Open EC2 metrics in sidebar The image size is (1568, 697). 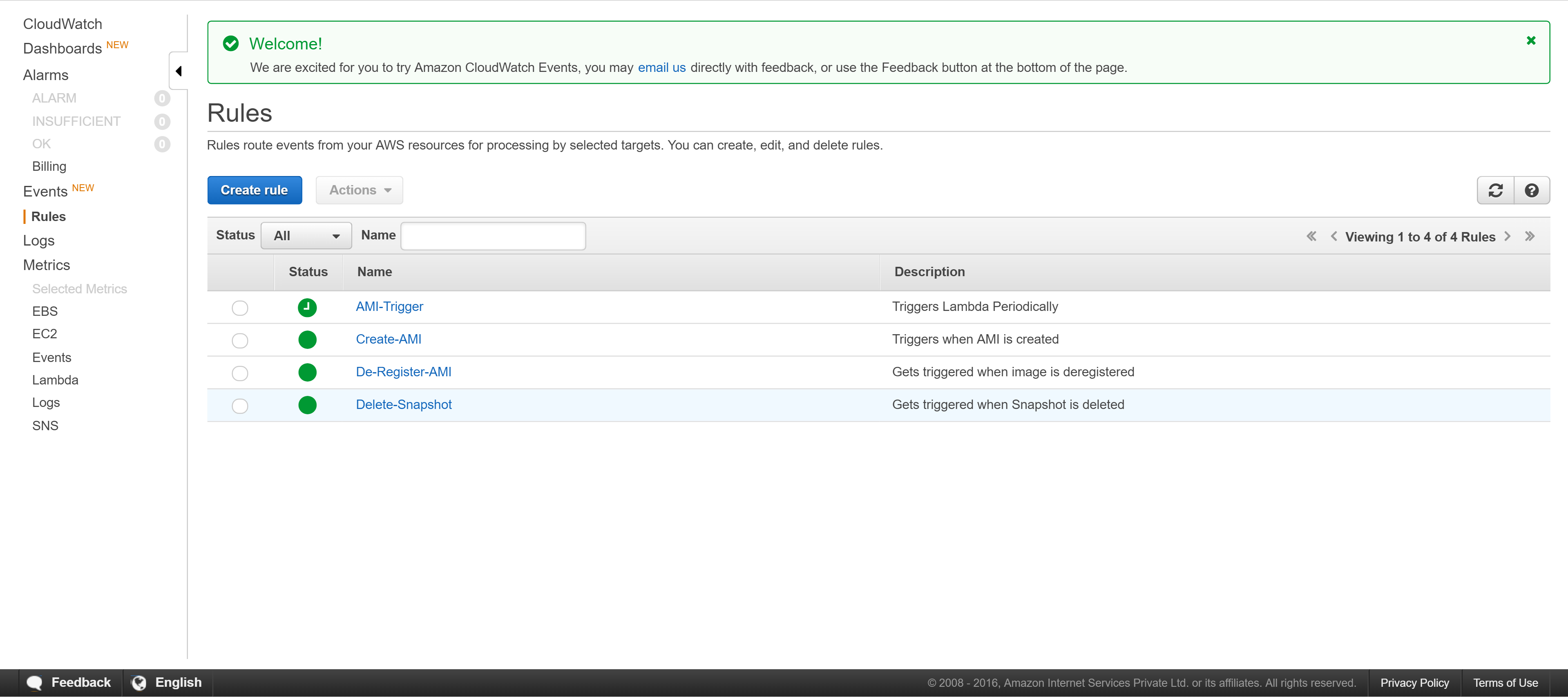[45, 334]
